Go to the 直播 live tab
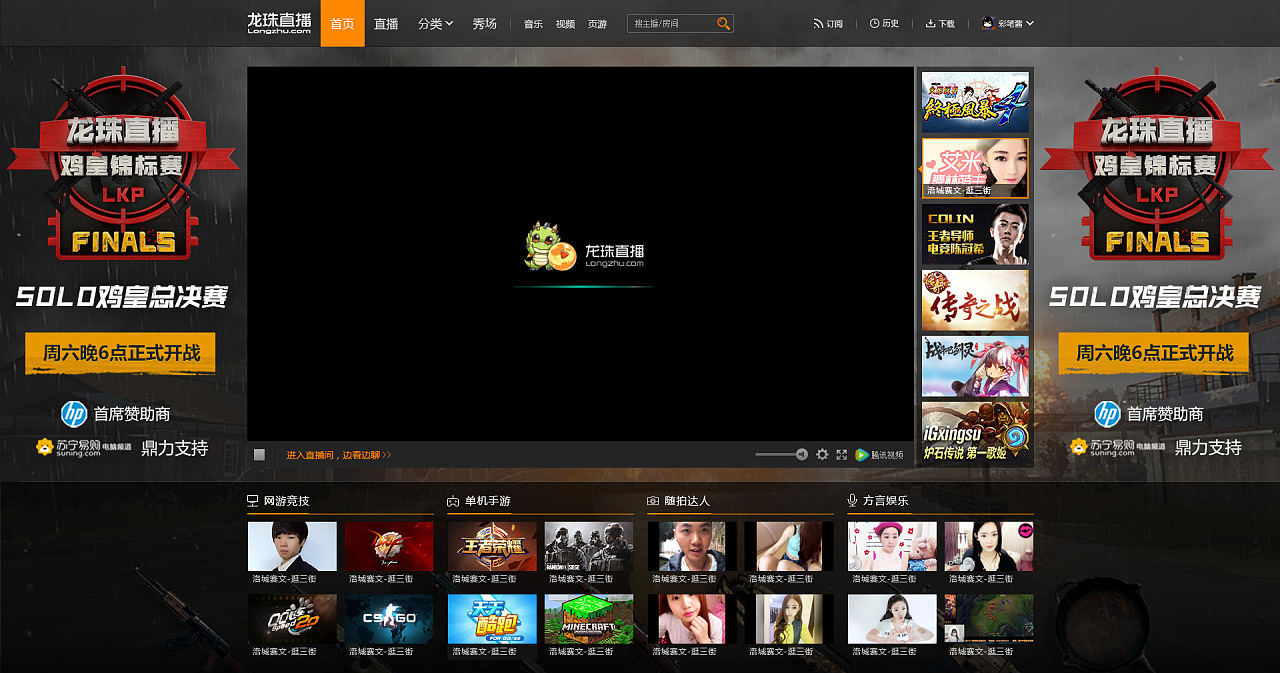 pyautogui.click(x=386, y=23)
